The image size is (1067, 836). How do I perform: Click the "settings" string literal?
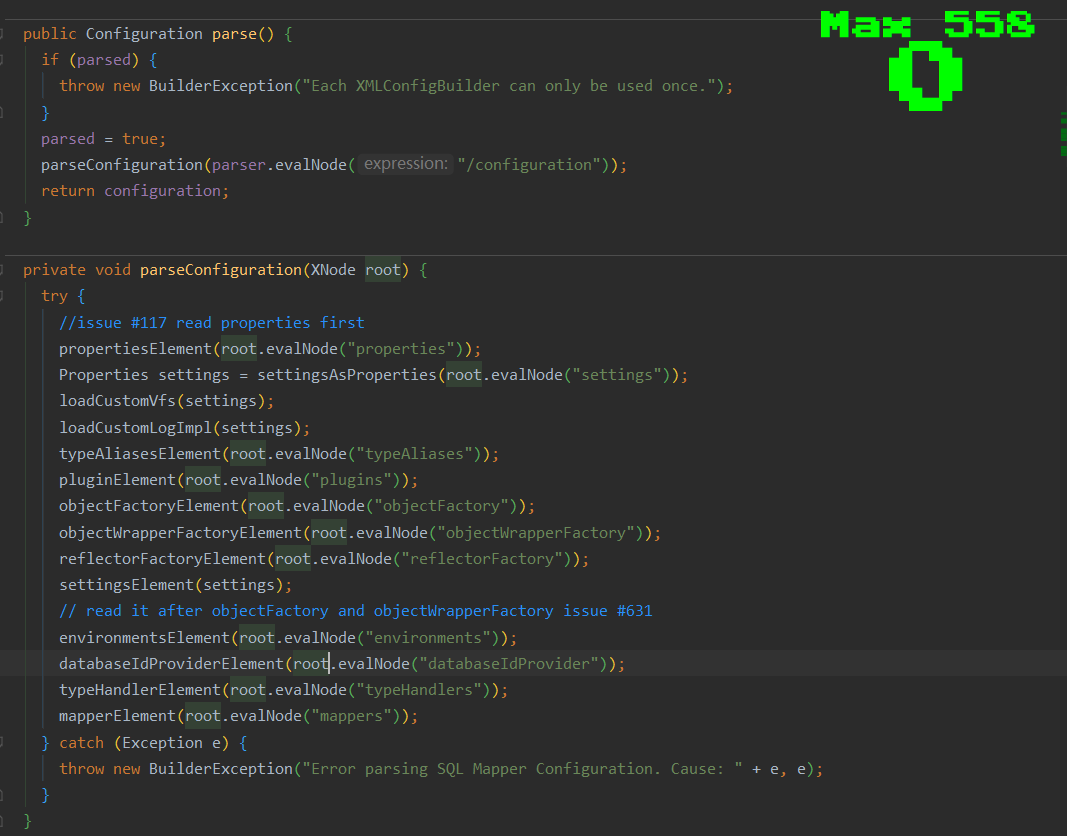617,375
